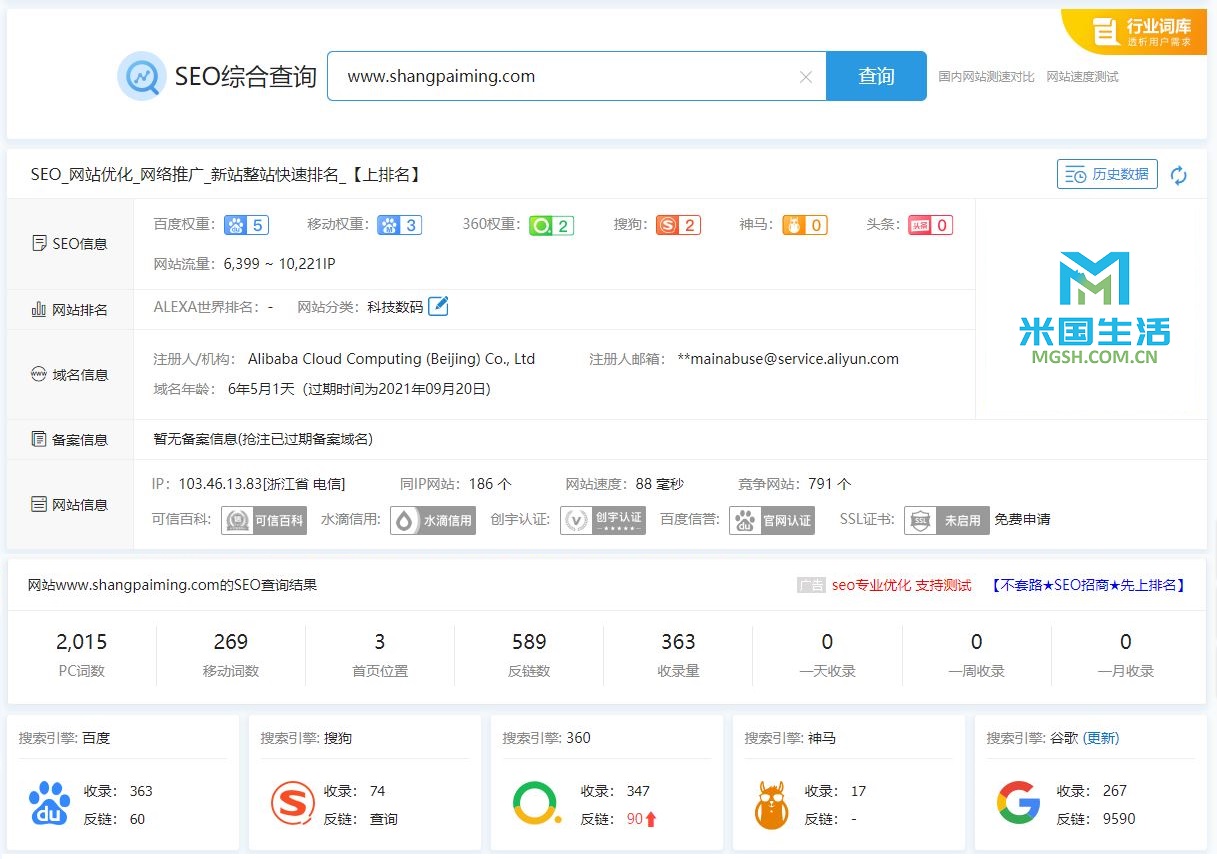Click the 头条 weight badge showing 0
Image resolution: width=1217 pixels, height=859 pixels.
point(930,225)
